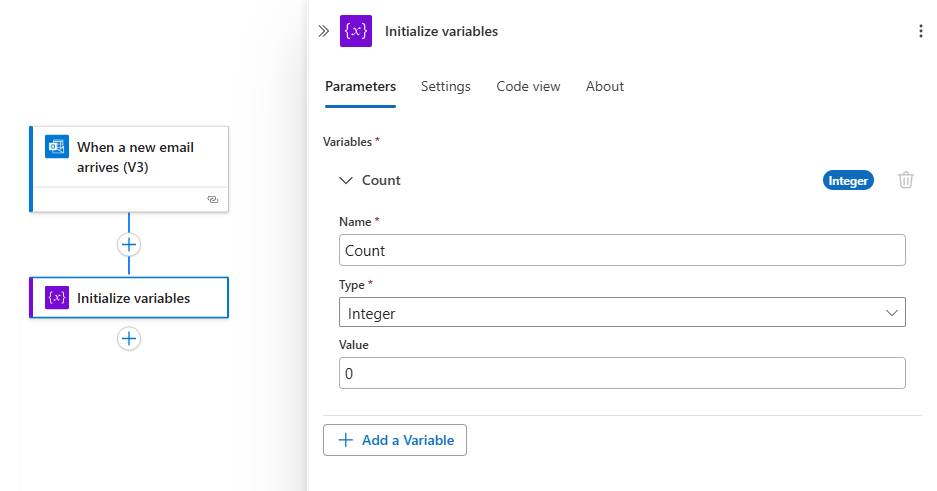Open the Settings tab
The width and height of the screenshot is (937, 491).
click(x=445, y=87)
